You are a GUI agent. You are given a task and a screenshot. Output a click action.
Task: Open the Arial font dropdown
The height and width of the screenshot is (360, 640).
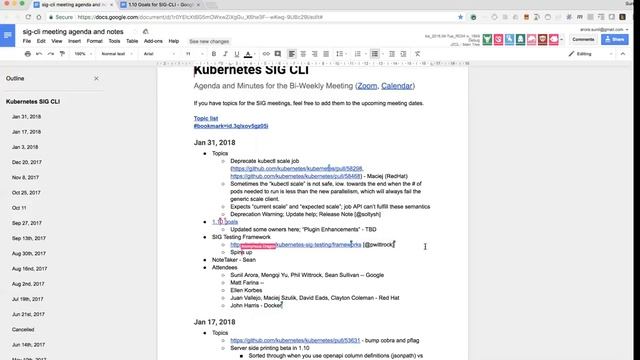159,54
